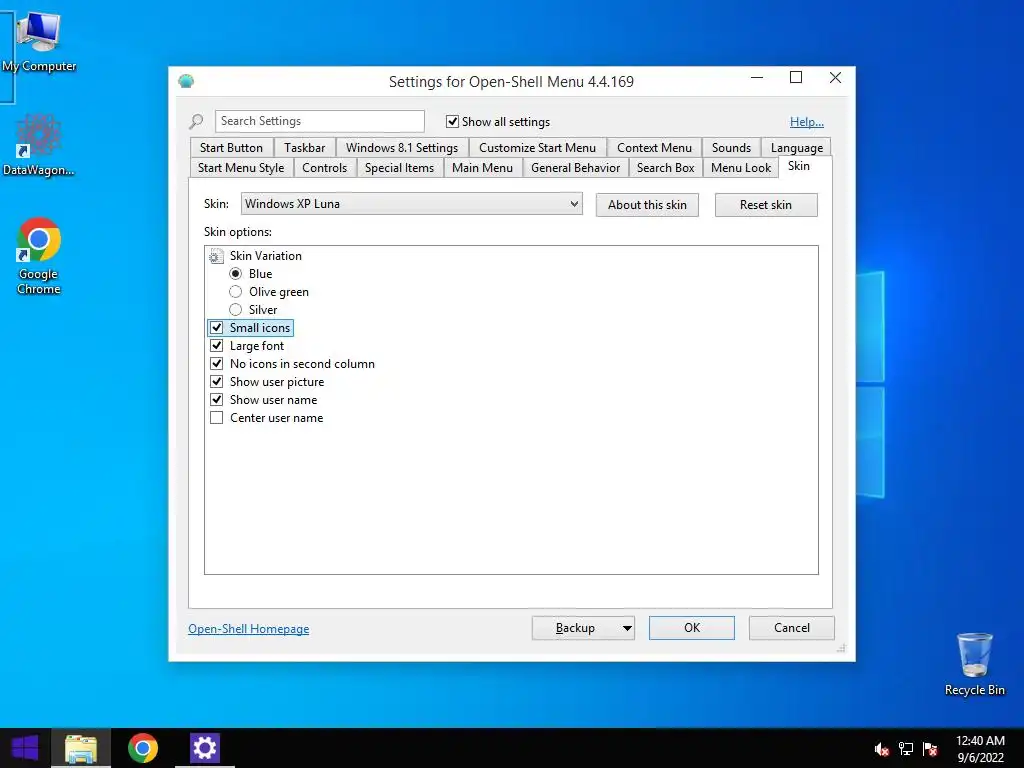Click the search magnifier icon
The image size is (1024, 768).
196,121
